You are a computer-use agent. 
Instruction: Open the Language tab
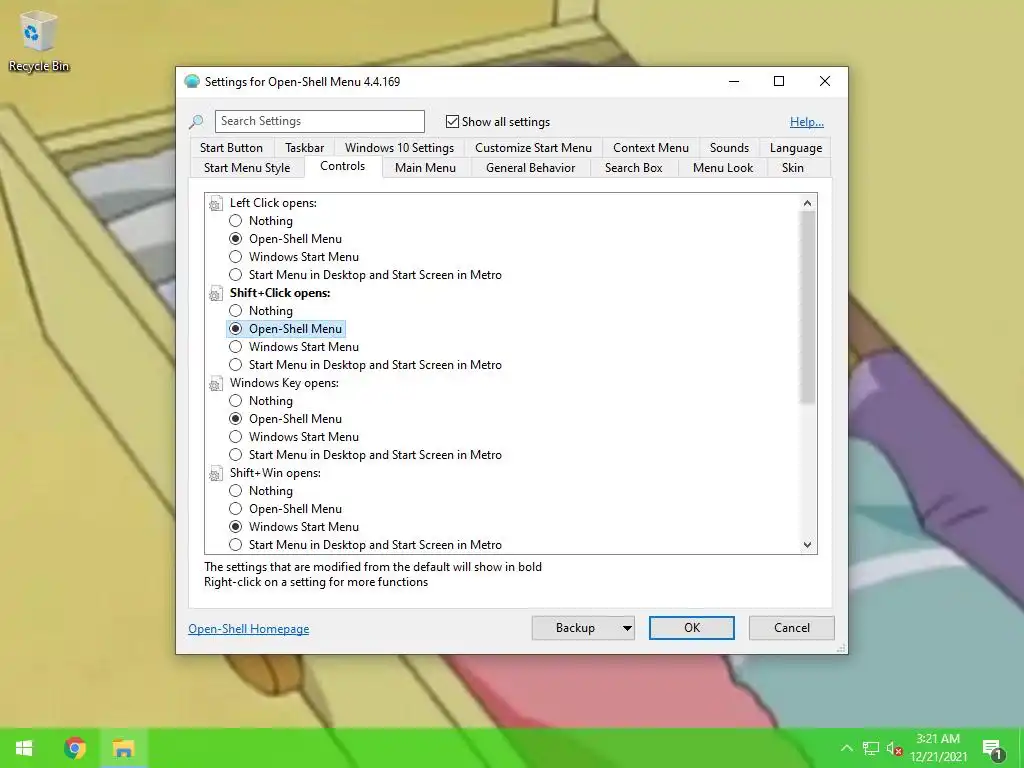(x=795, y=148)
